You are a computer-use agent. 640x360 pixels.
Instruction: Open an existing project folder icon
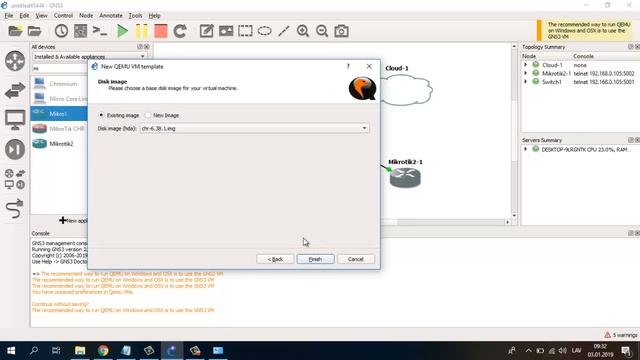pyautogui.click(x=34, y=31)
